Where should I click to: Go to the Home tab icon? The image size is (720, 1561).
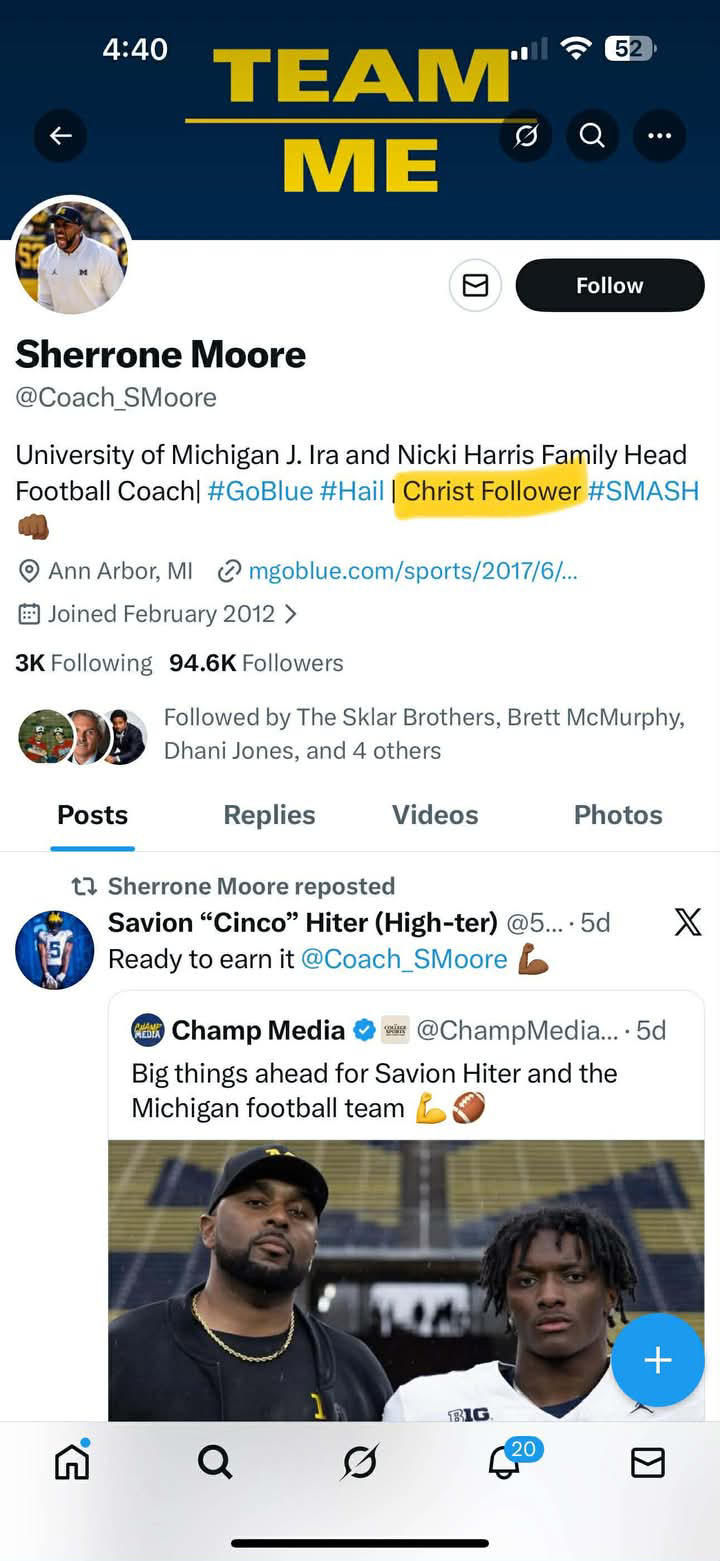click(72, 1462)
